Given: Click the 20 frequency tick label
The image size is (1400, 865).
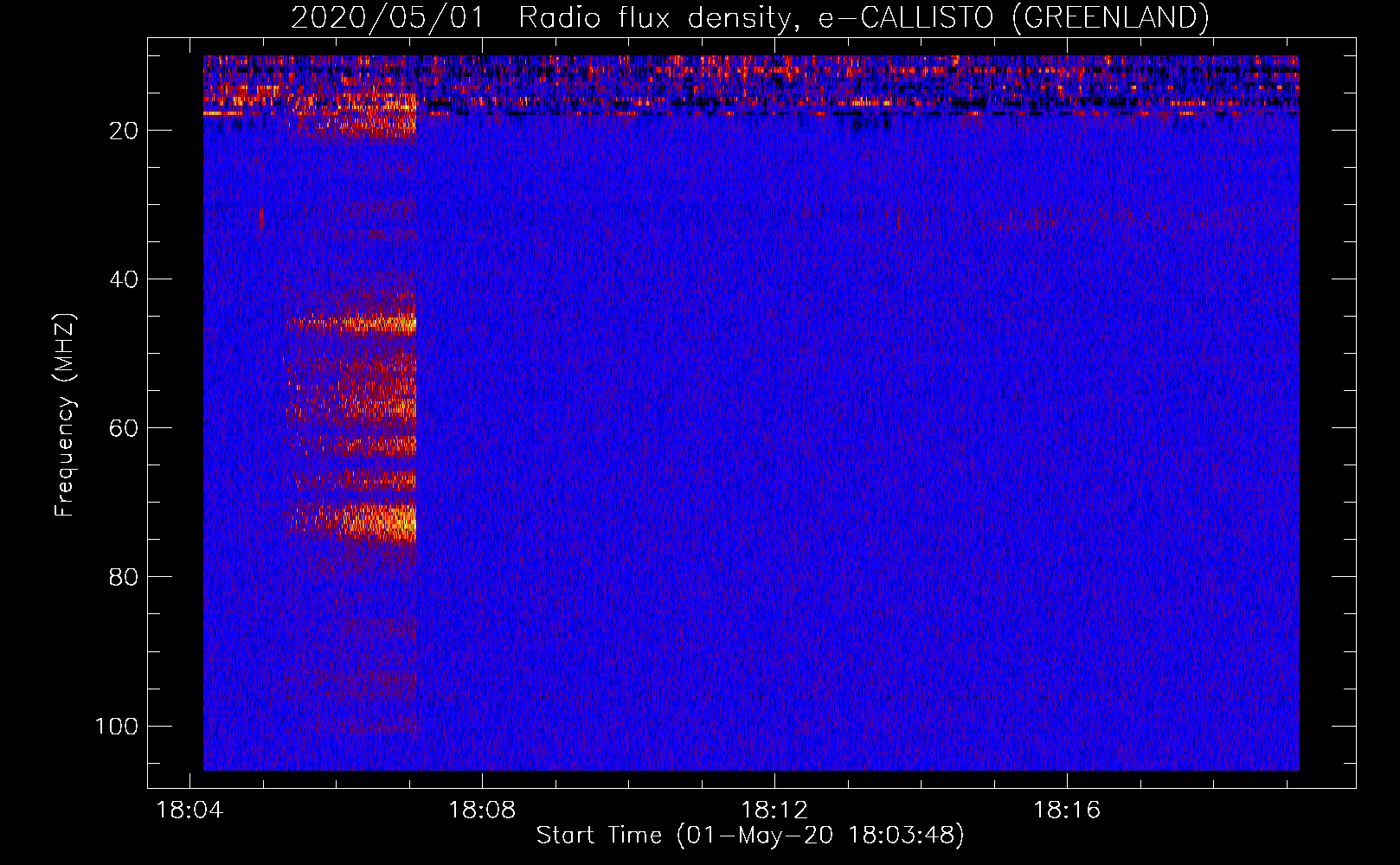Looking at the screenshot, I should (124, 131).
